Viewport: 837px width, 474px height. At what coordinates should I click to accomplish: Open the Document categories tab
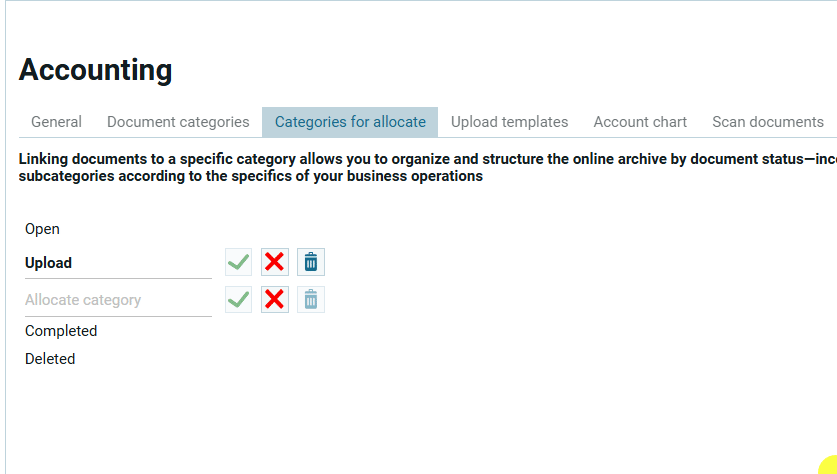pos(178,122)
